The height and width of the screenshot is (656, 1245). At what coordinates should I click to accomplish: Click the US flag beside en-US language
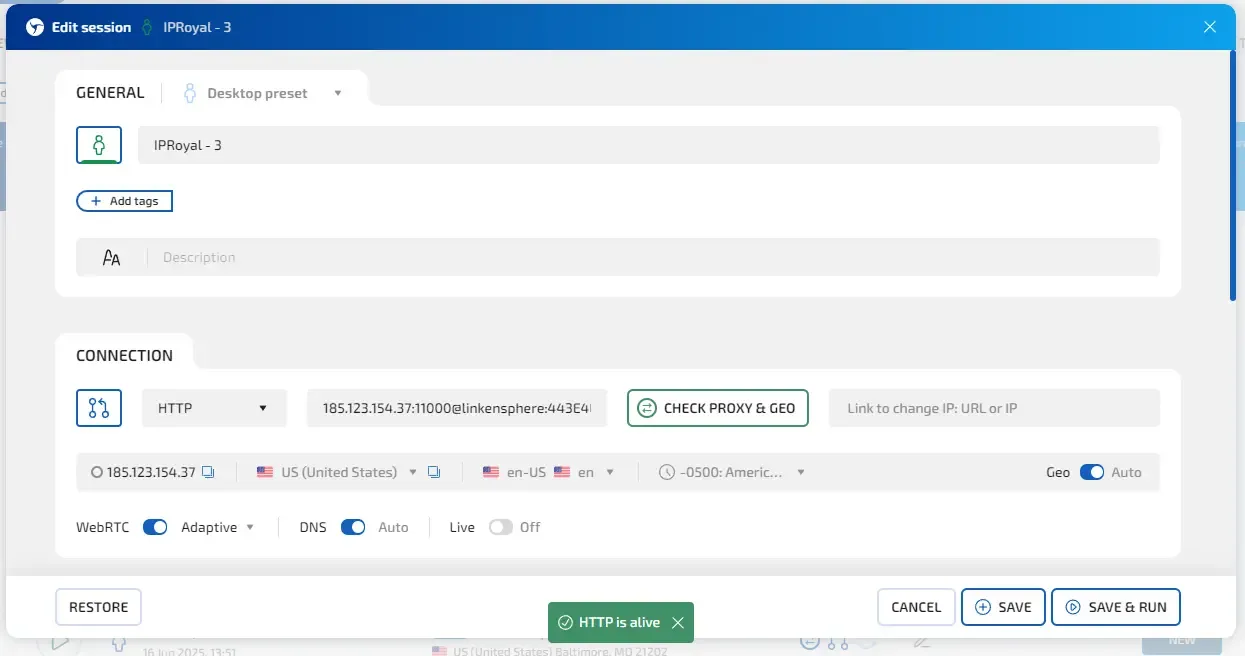[490, 471]
